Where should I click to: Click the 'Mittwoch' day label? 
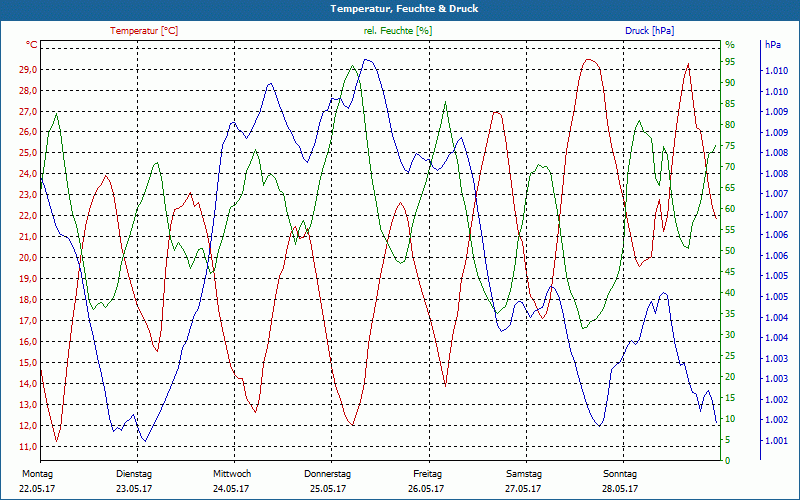232,474
